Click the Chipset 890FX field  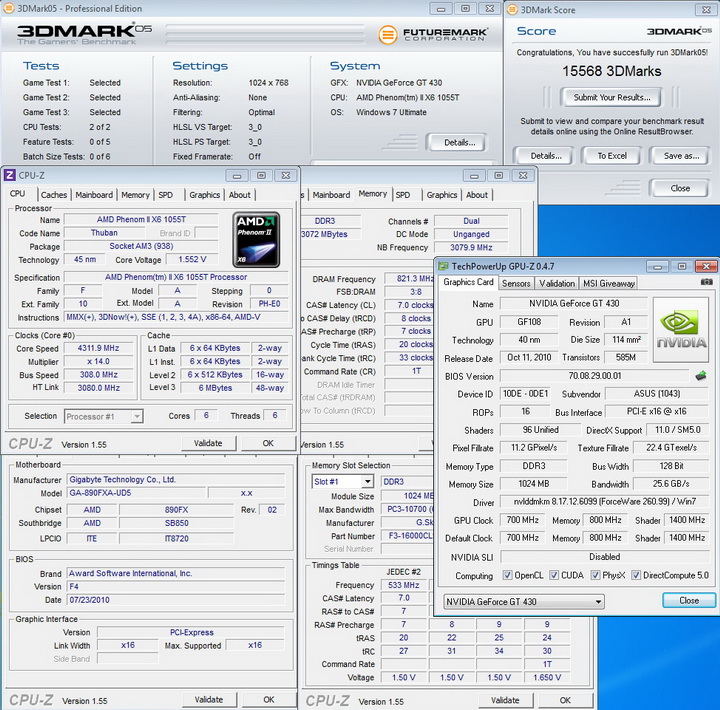pyautogui.click(x=176, y=510)
